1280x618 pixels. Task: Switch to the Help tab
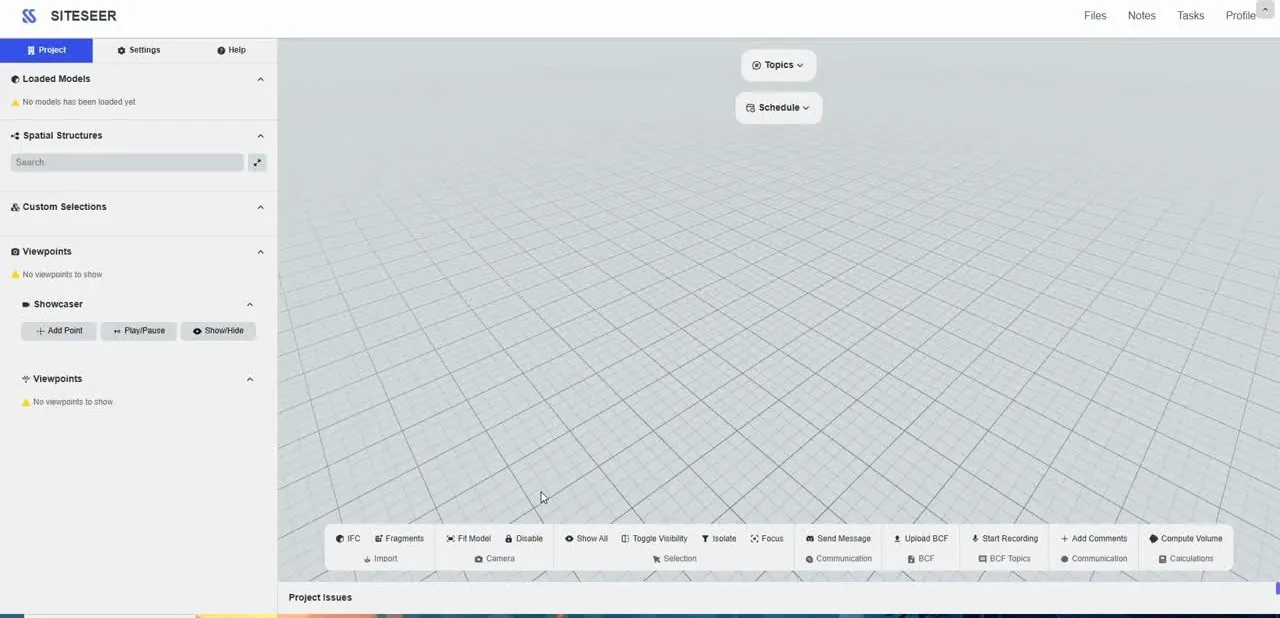coord(231,50)
